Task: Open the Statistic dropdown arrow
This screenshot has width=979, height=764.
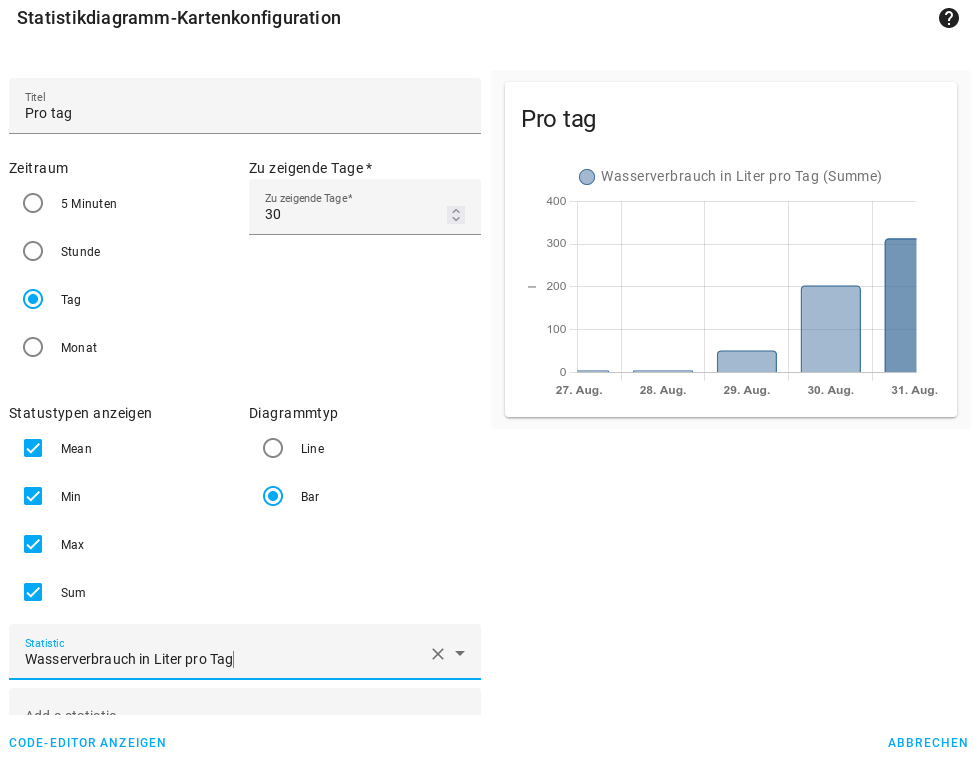Action: tap(460, 654)
